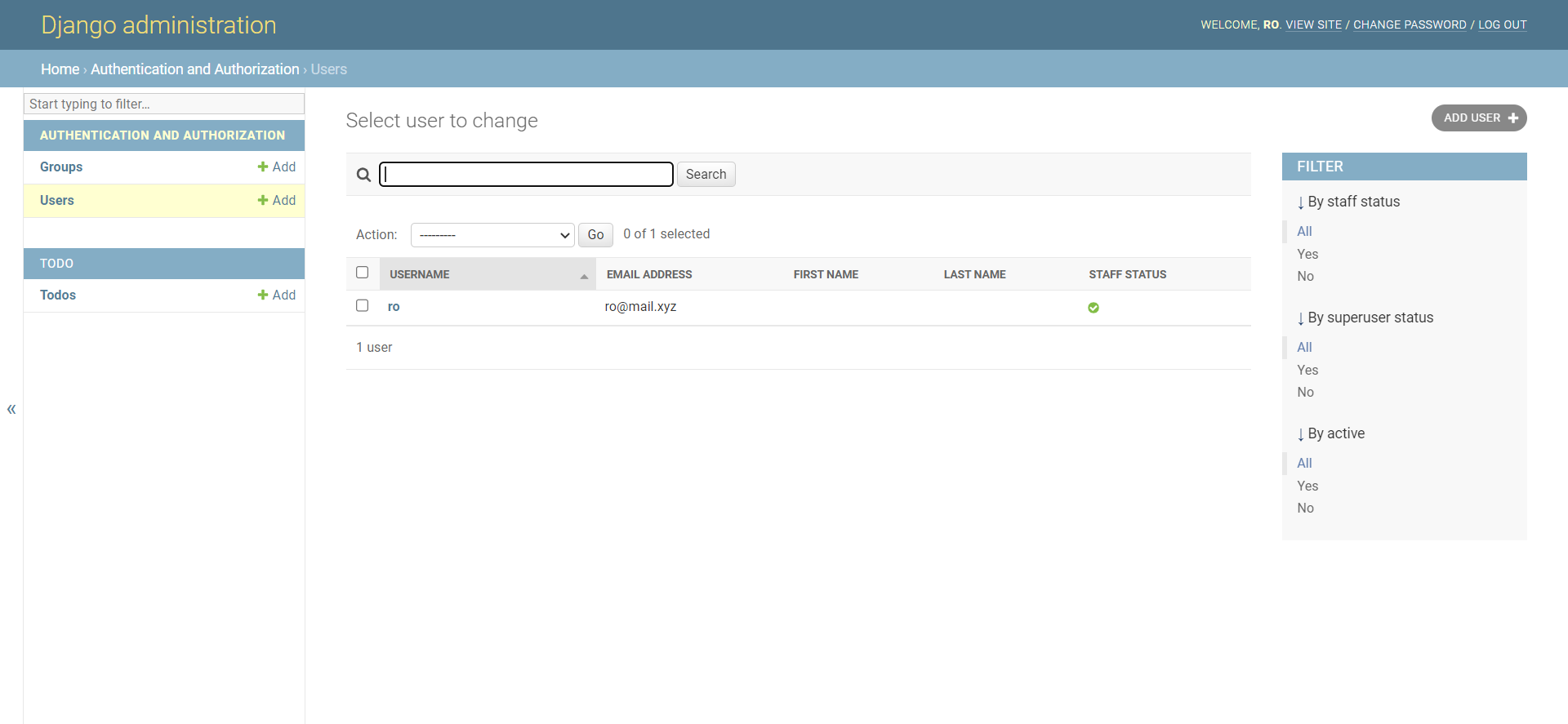Add a new User from the sidebar

pyautogui.click(x=277, y=200)
